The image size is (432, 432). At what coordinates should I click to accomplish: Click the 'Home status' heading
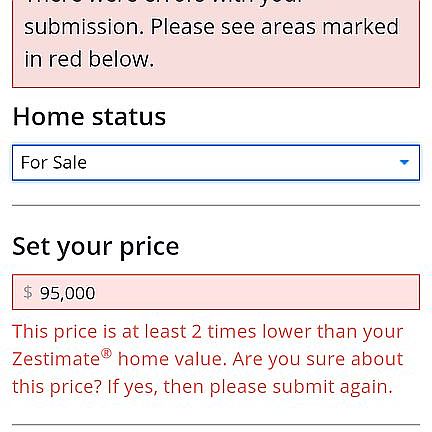click(x=89, y=117)
